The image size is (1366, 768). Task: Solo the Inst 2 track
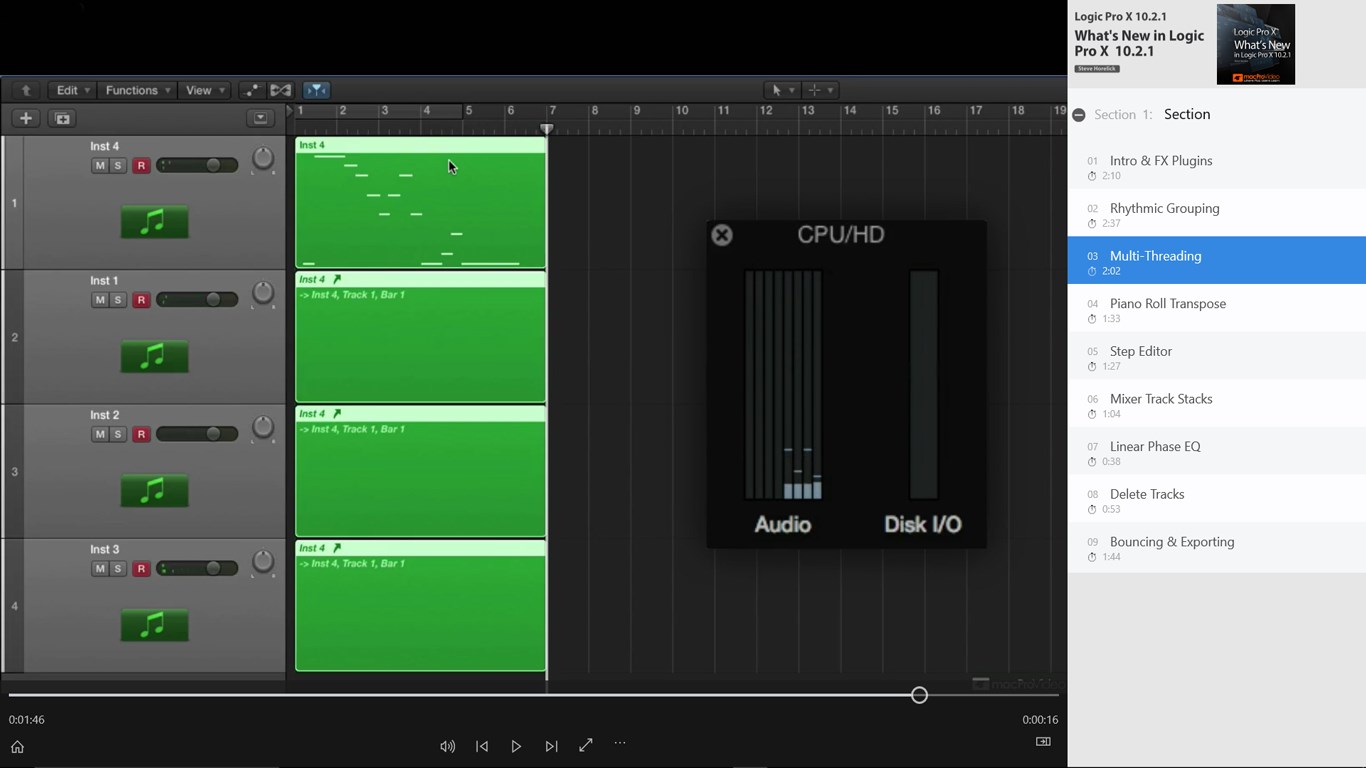click(x=118, y=434)
